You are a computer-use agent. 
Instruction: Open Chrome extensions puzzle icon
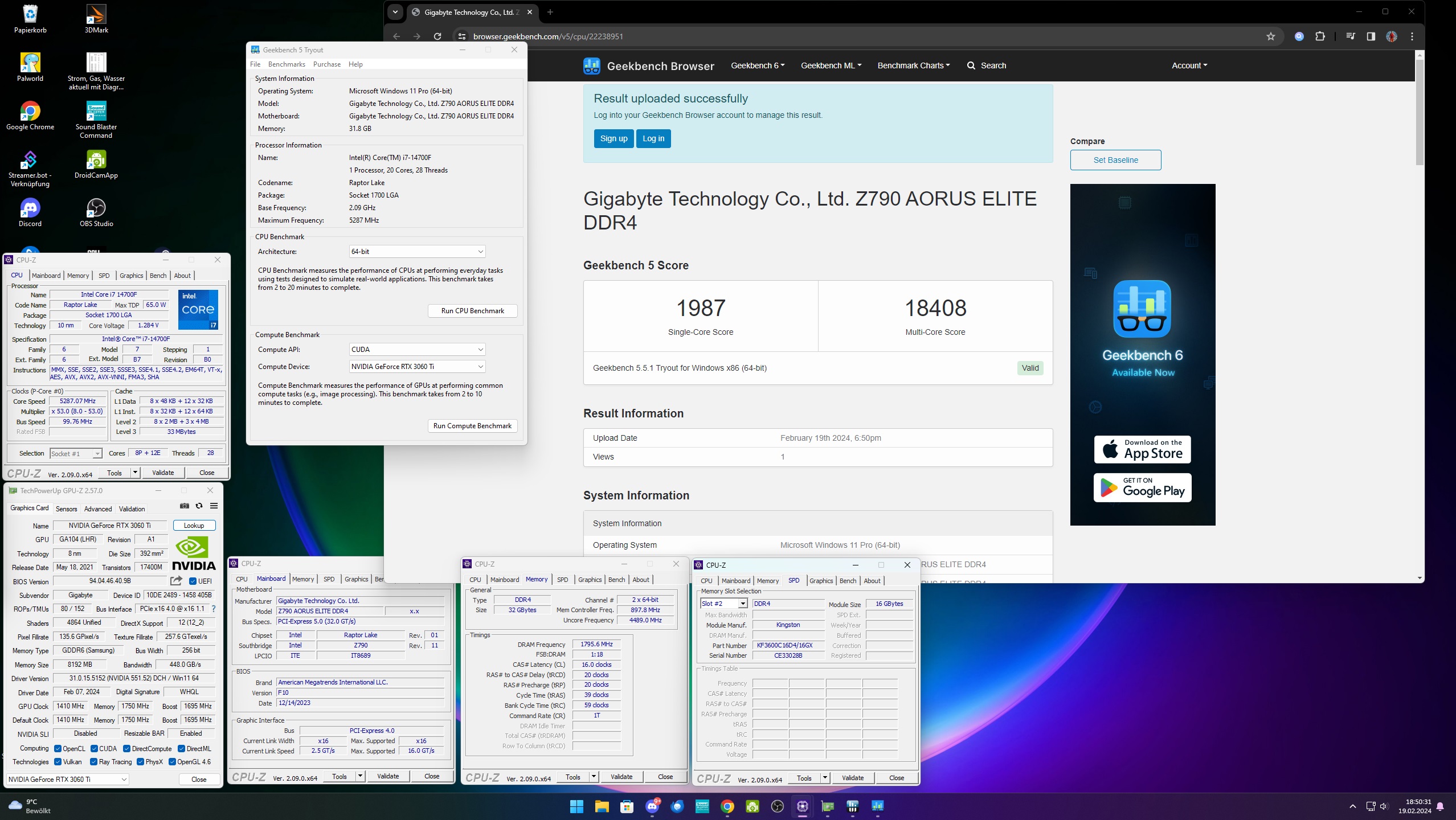1320,36
